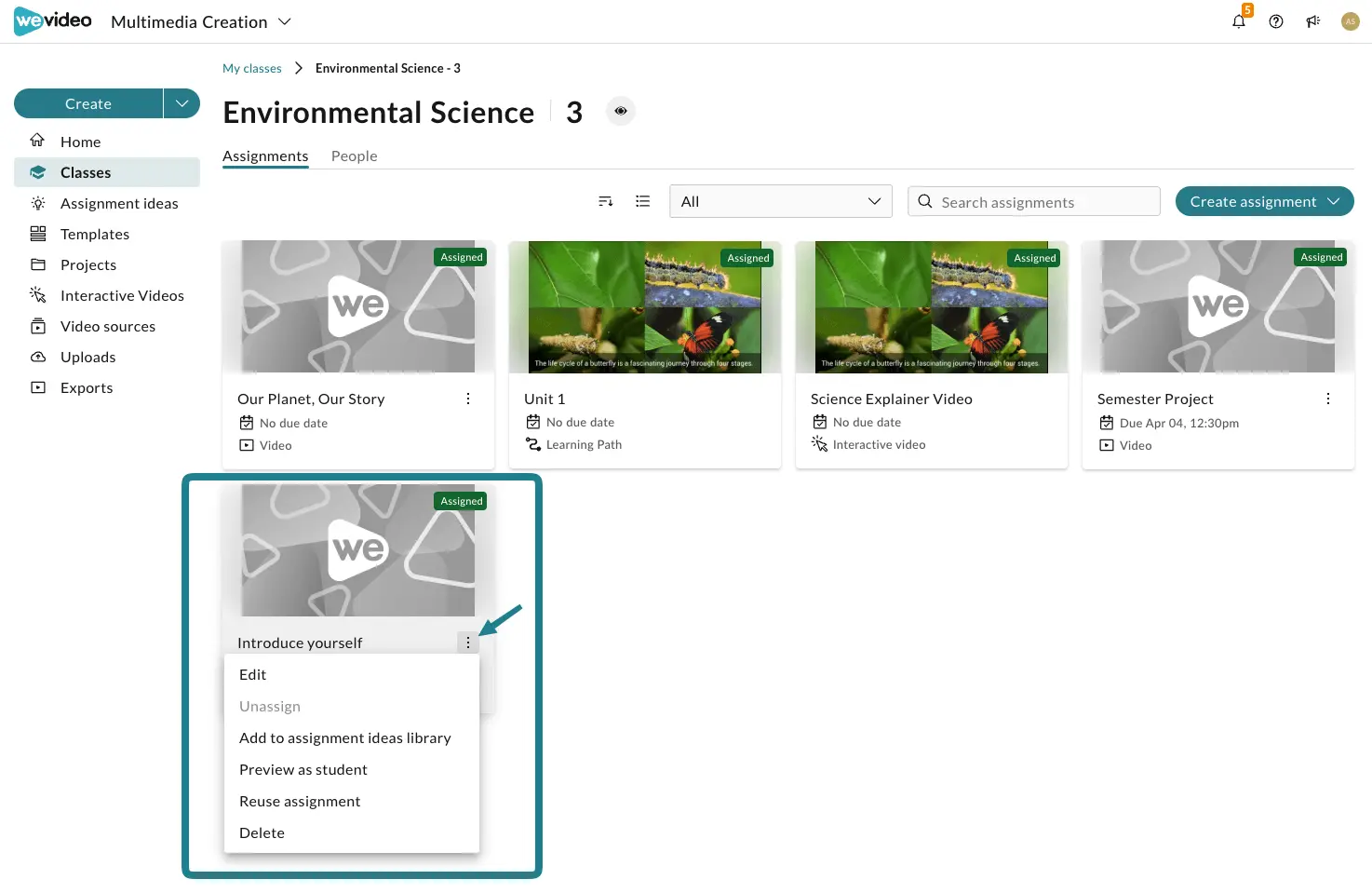Switch to the Assignments tab
The width and height of the screenshot is (1372, 893).
click(x=265, y=156)
